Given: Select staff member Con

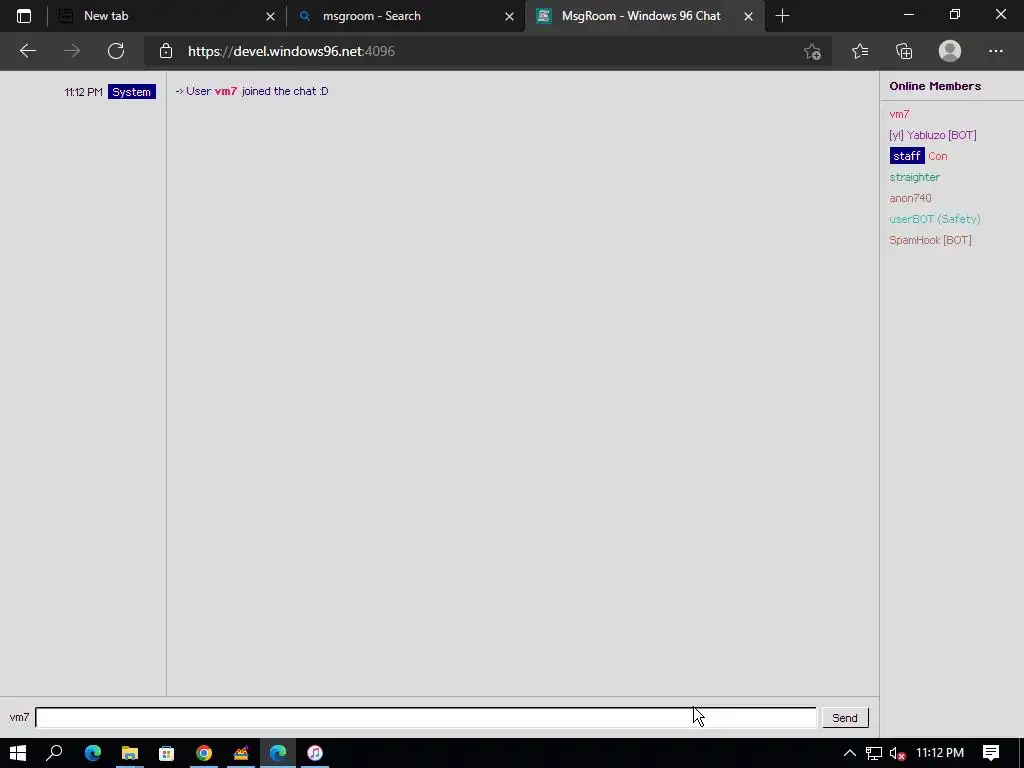Looking at the screenshot, I should tap(918, 156).
